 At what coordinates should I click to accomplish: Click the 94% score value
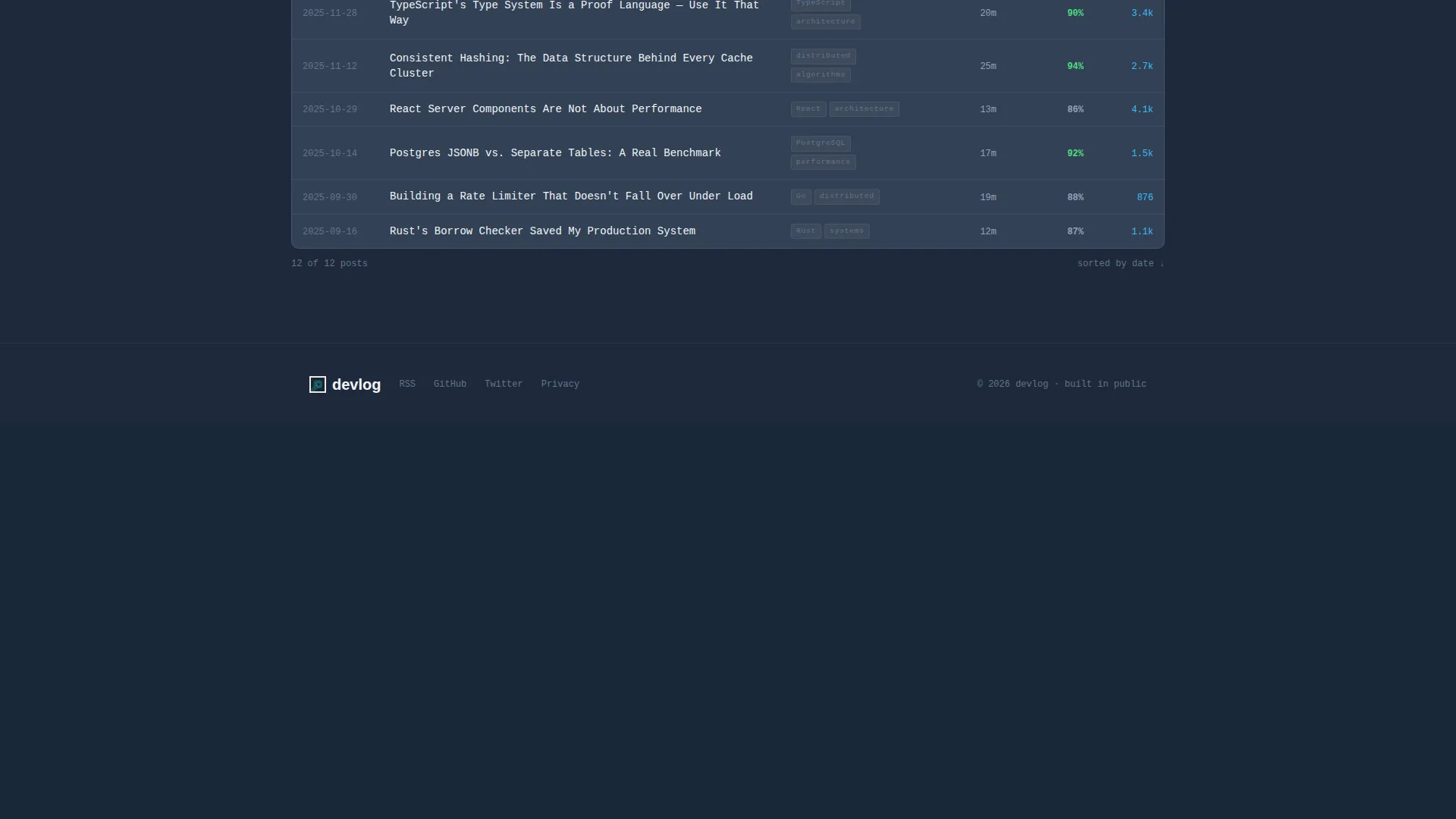pyautogui.click(x=1075, y=67)
